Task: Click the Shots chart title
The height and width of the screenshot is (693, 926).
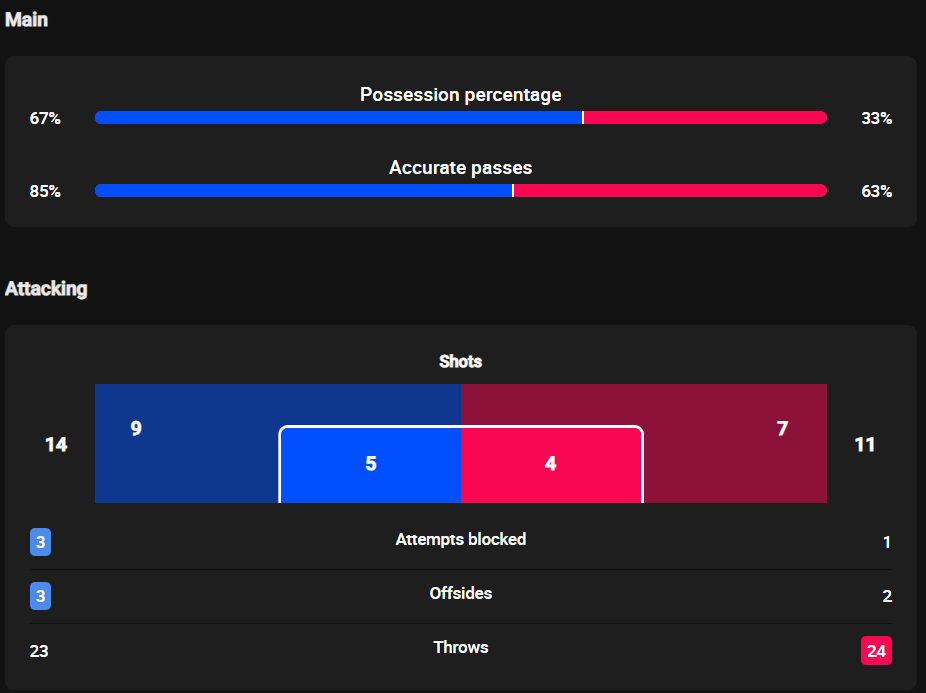Action: (x=461, y=361)
